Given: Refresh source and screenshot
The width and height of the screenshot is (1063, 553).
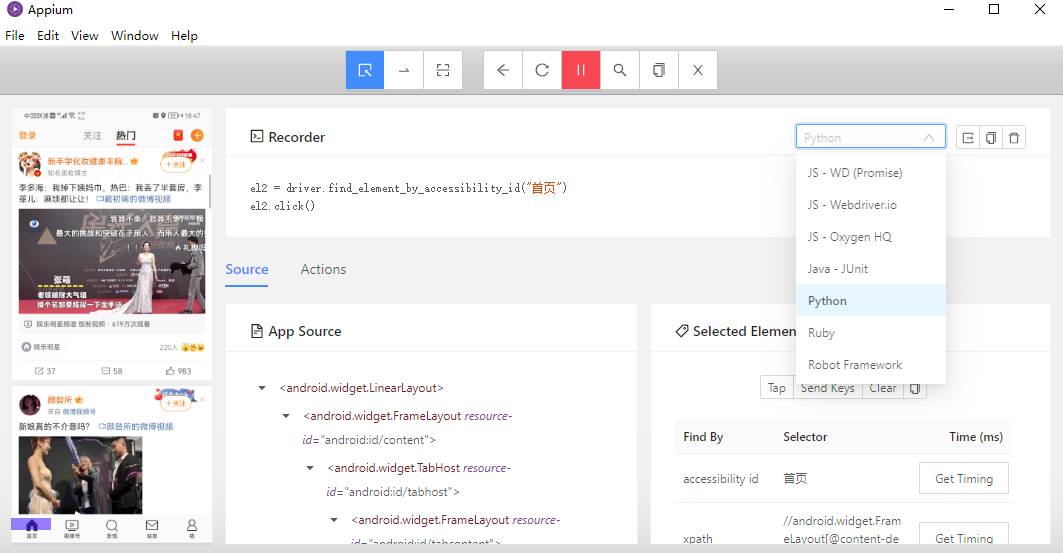Looking at the screenshot, I should [x=542, y=70].
